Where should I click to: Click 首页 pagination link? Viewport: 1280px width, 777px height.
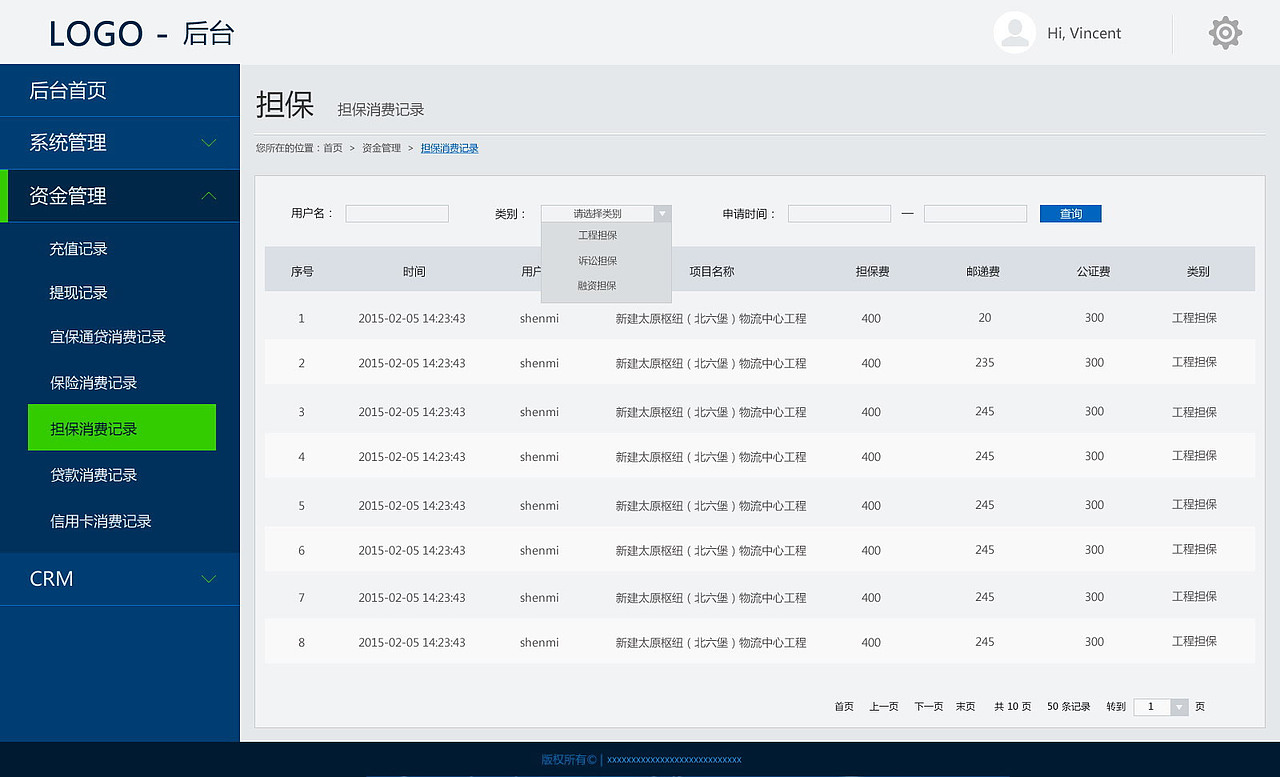point(844,707)
